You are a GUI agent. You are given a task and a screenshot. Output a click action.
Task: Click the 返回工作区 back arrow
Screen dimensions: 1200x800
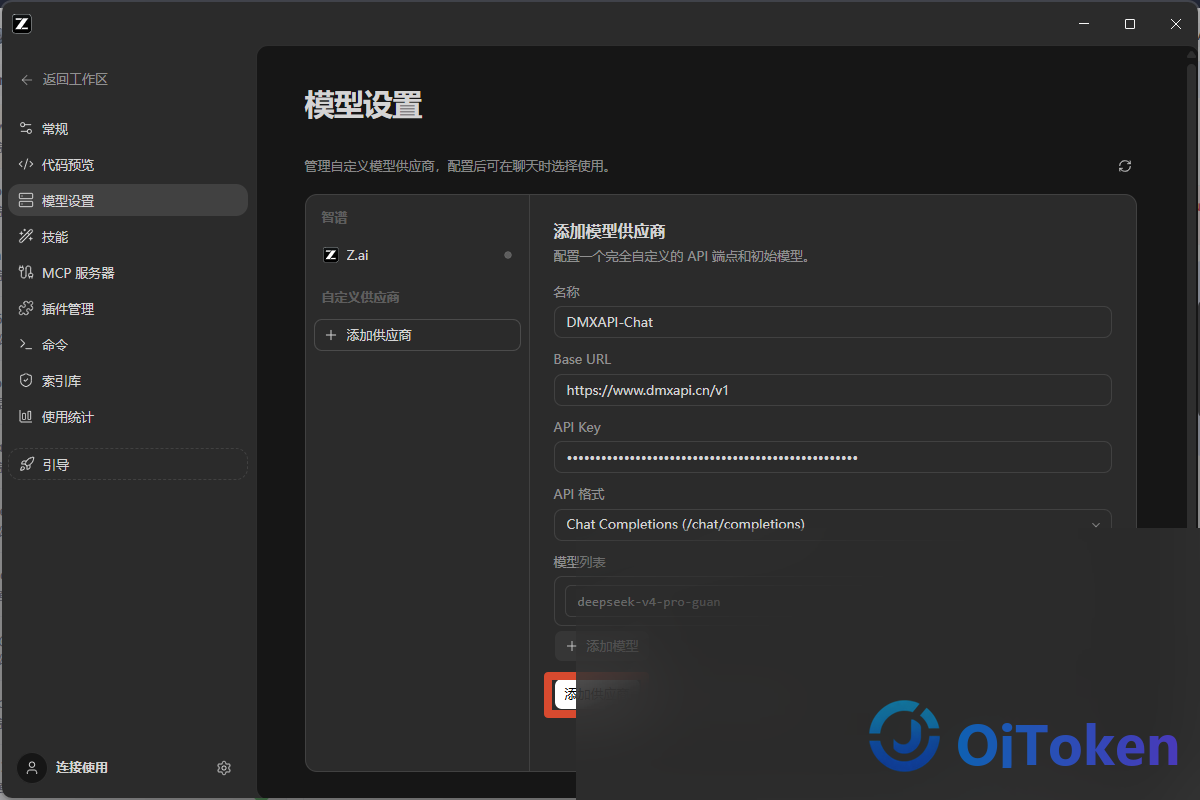27,80
